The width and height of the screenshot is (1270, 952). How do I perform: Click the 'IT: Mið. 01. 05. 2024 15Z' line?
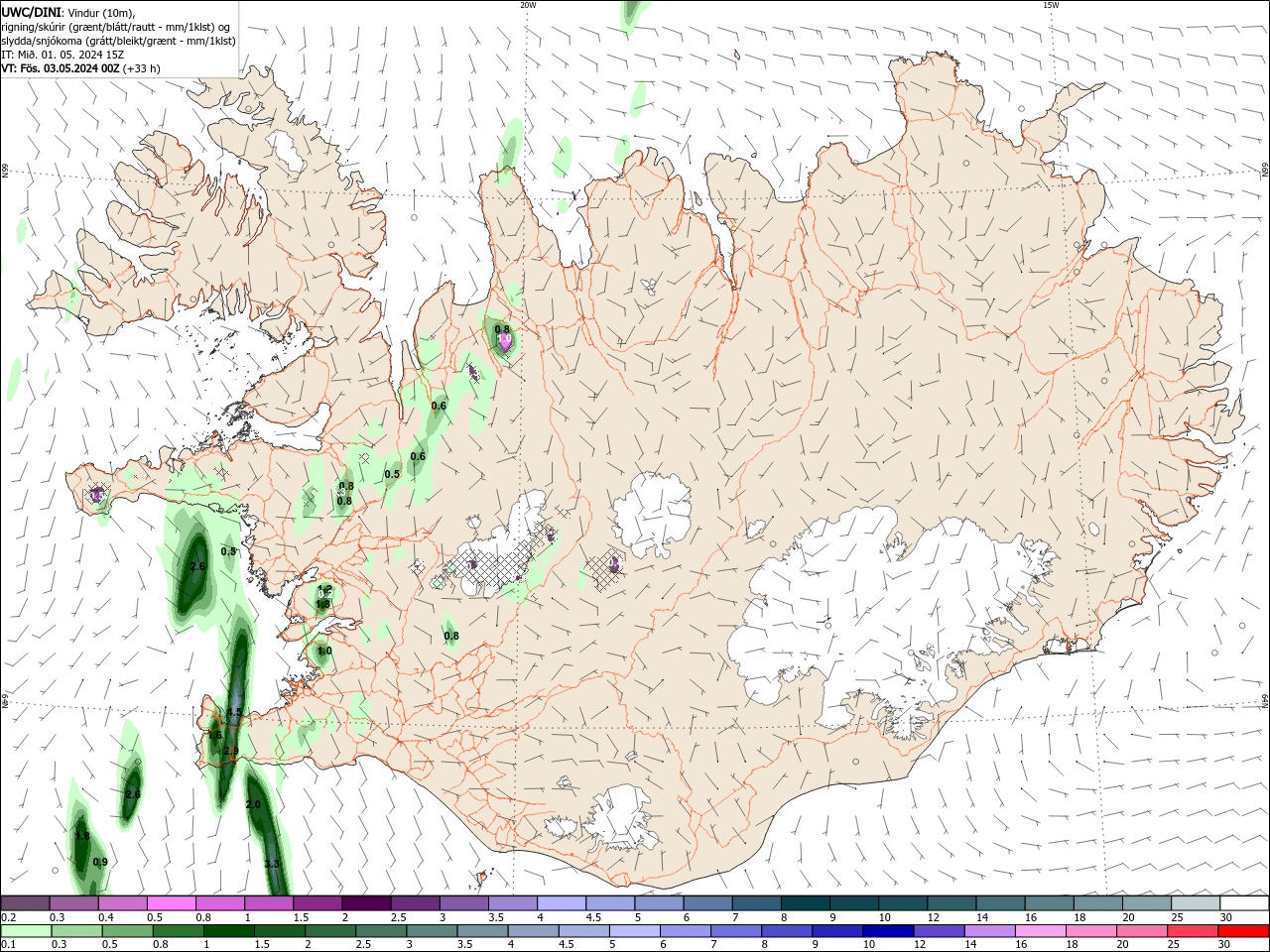(x=63, y=55)
